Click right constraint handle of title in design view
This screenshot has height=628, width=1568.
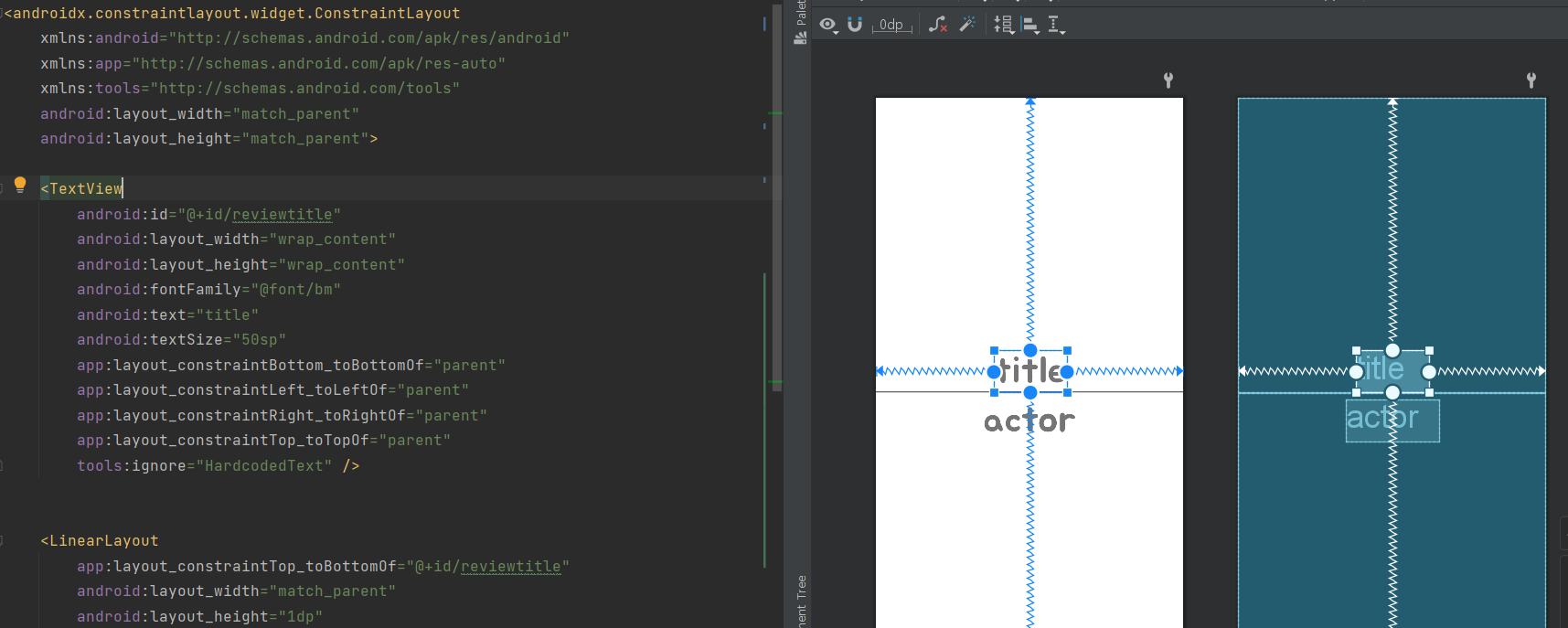(x=1067, y=372)
